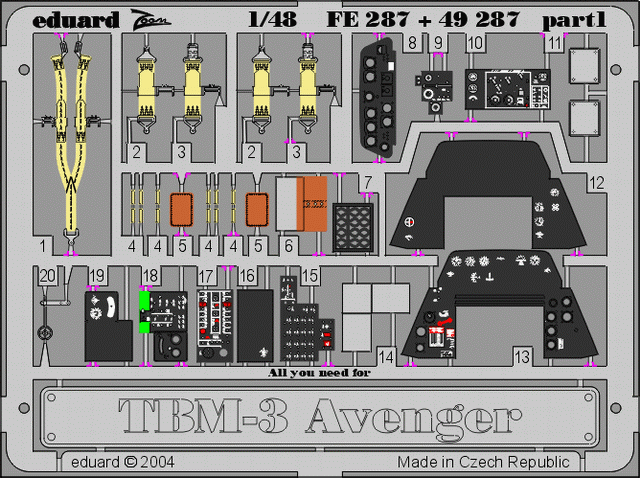Select the red-detailed panel part 17
640x478 pixels.
coord(215,325)
